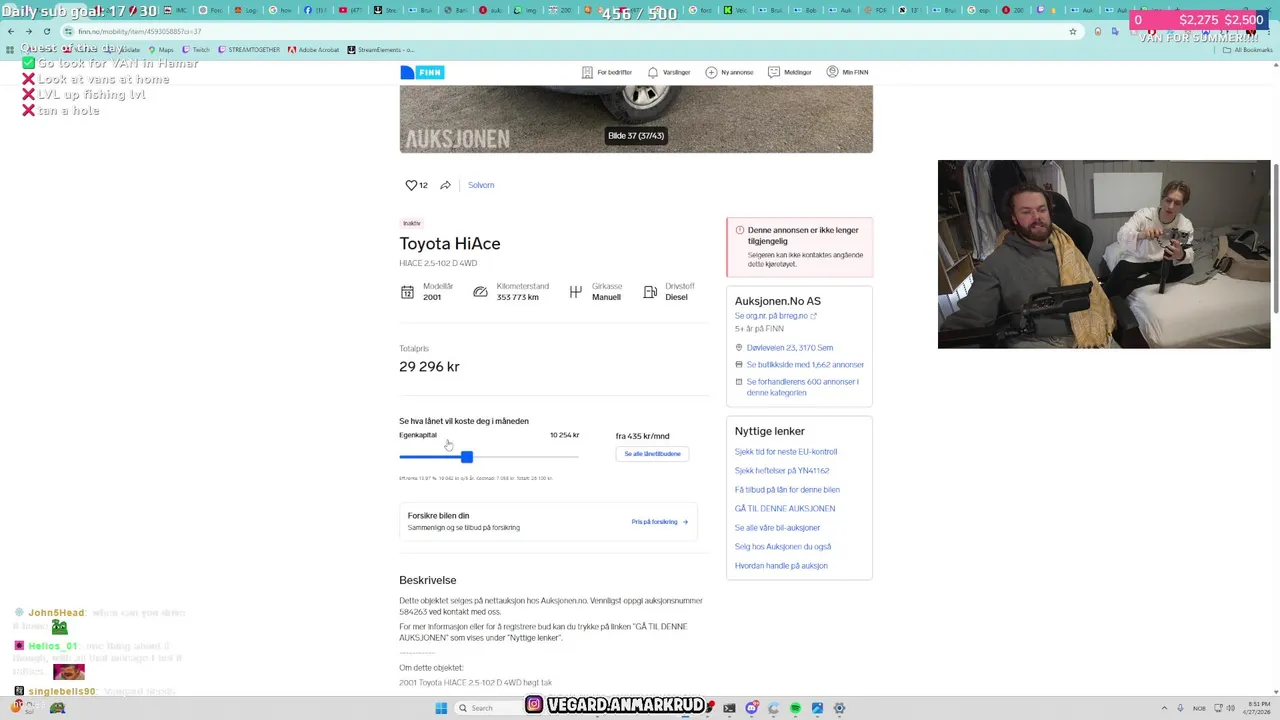Click the volume icon in system tray
Screen dimensions: 1280x720
1230,708
